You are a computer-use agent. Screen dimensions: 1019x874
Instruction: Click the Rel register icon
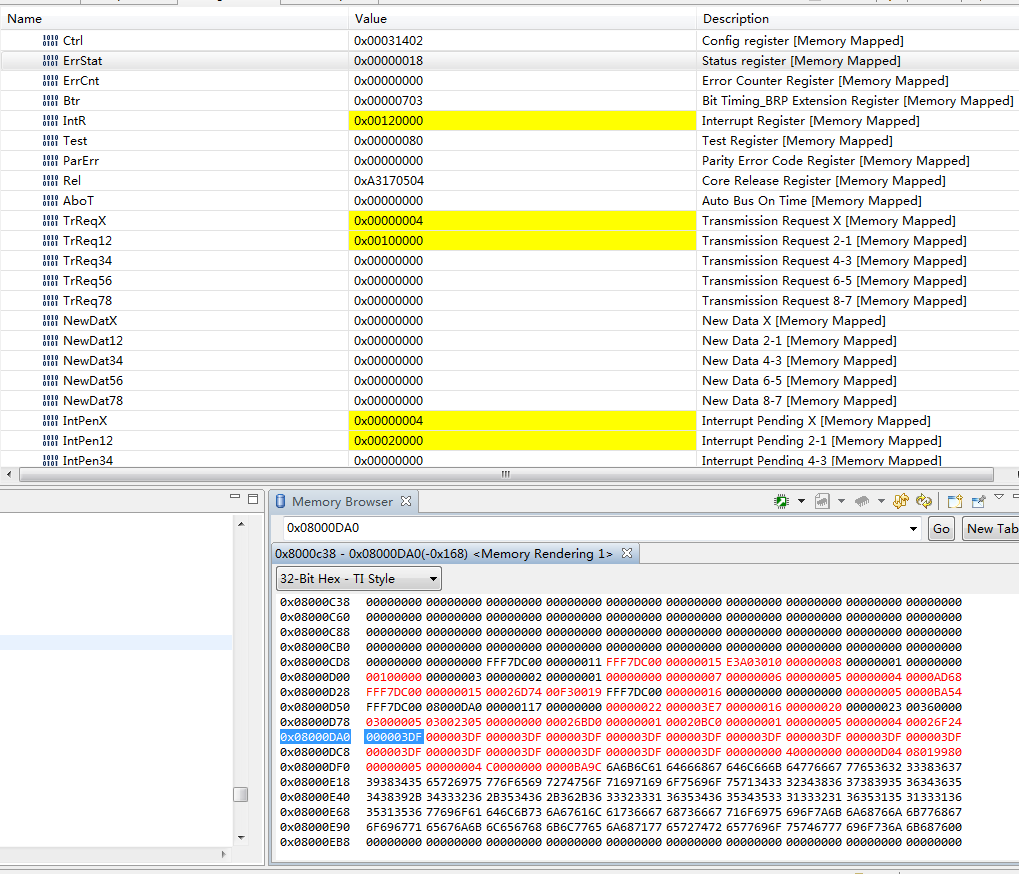click(51, 181)
